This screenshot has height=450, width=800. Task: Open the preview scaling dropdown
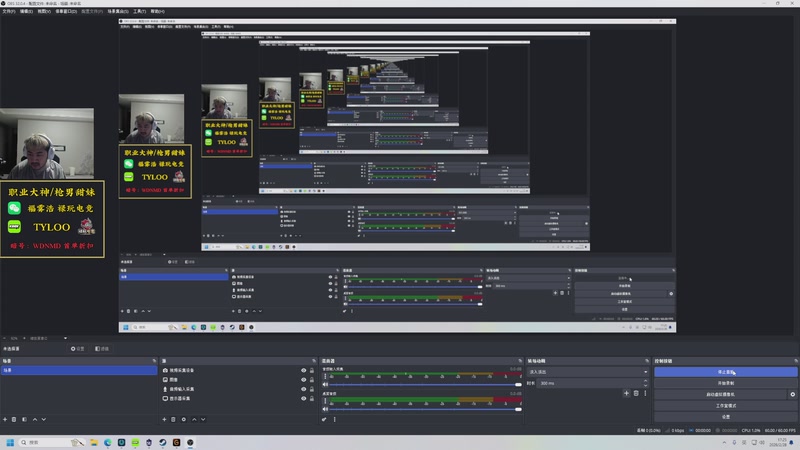click(x=48, y=338)
